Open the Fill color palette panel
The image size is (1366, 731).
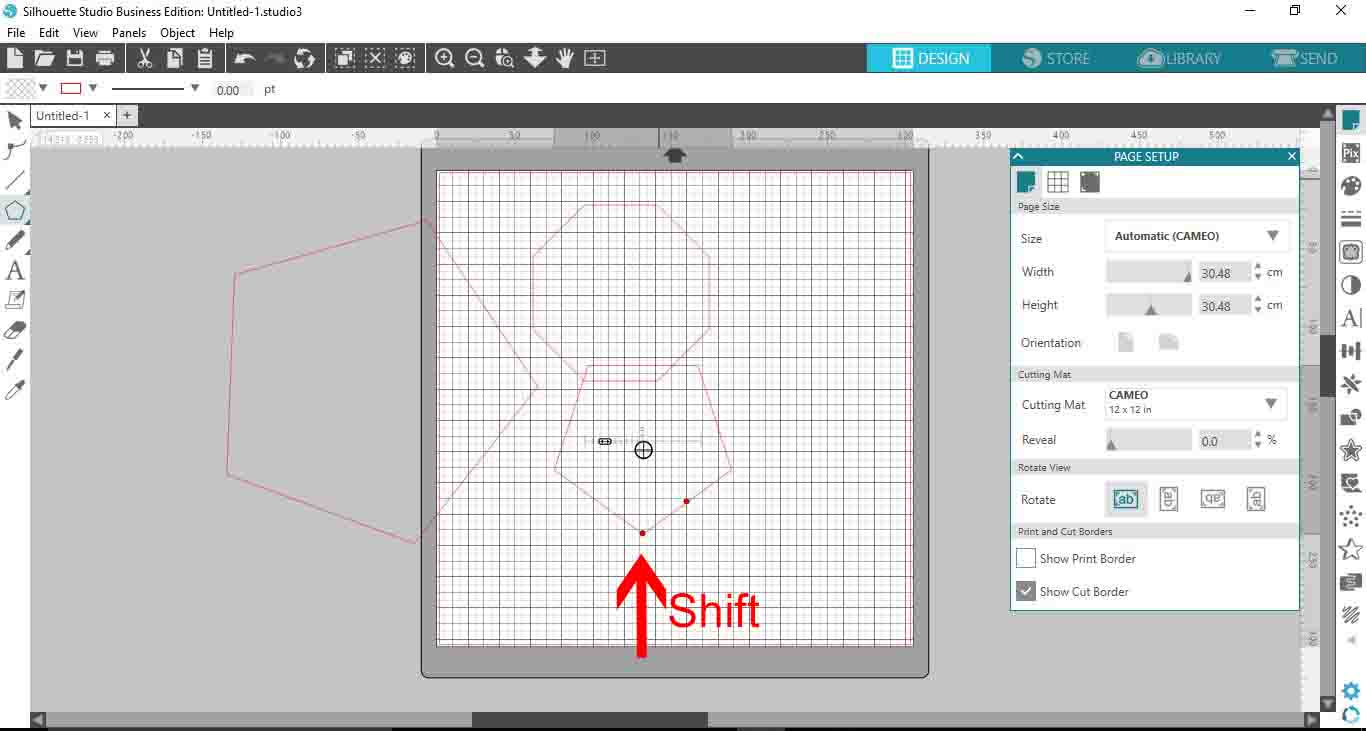(1351, 186)
